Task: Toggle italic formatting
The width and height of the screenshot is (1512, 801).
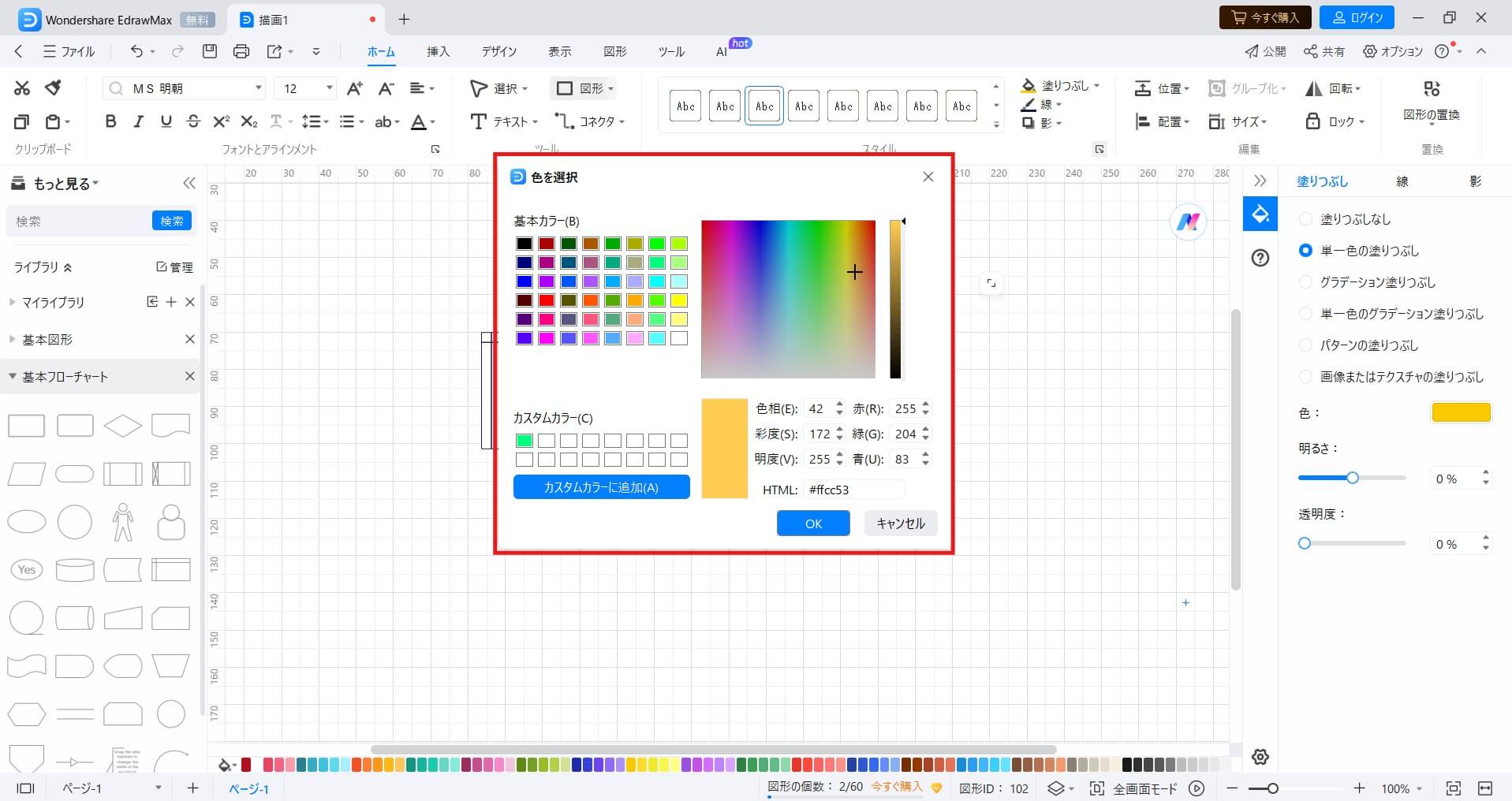Action: click(138, 121)
